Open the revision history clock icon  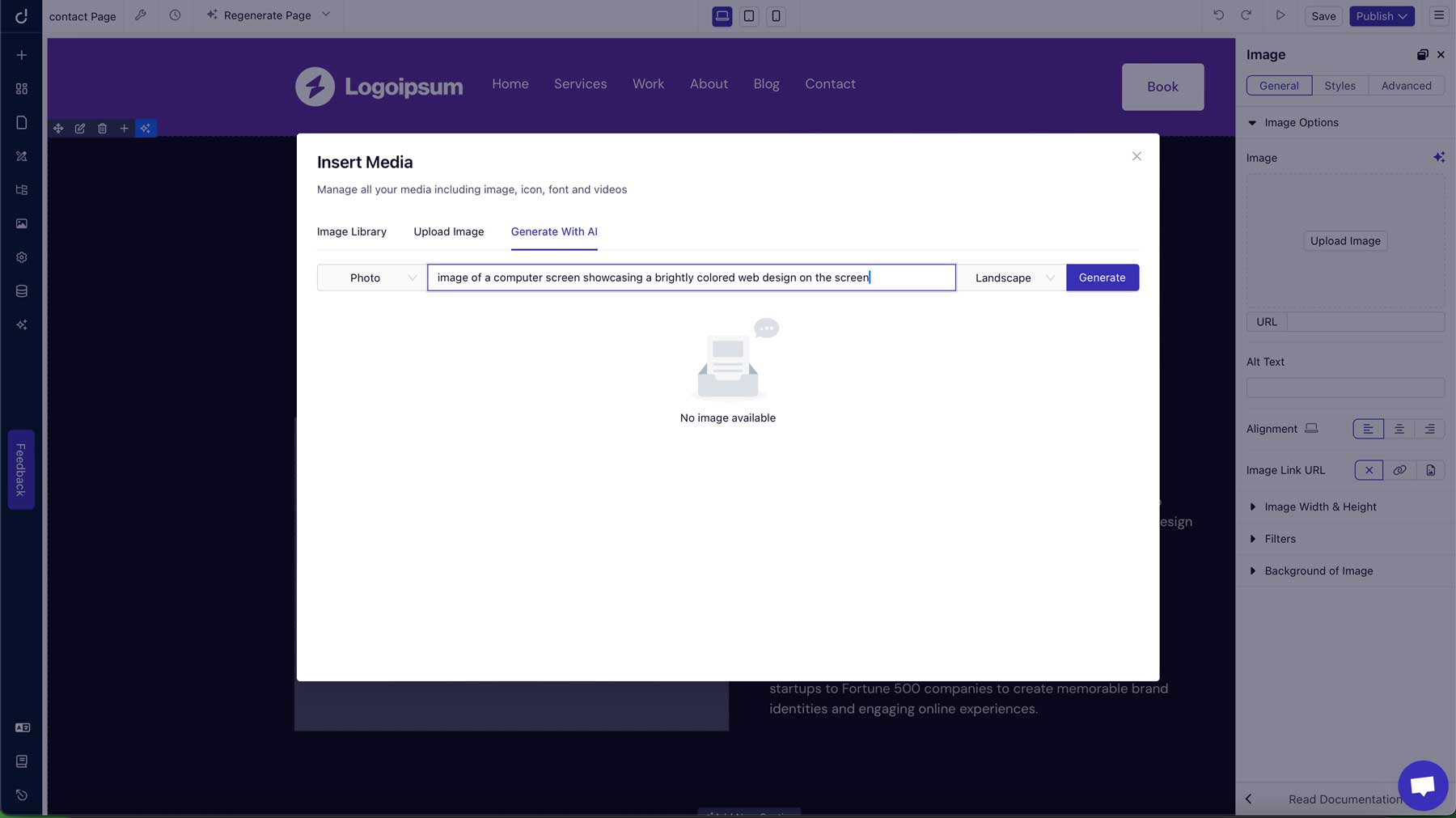[175, 15]
